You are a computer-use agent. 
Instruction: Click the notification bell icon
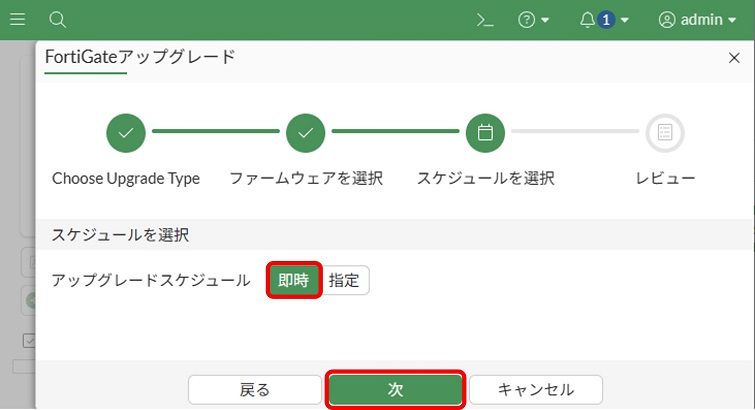(x=588, y=19)
